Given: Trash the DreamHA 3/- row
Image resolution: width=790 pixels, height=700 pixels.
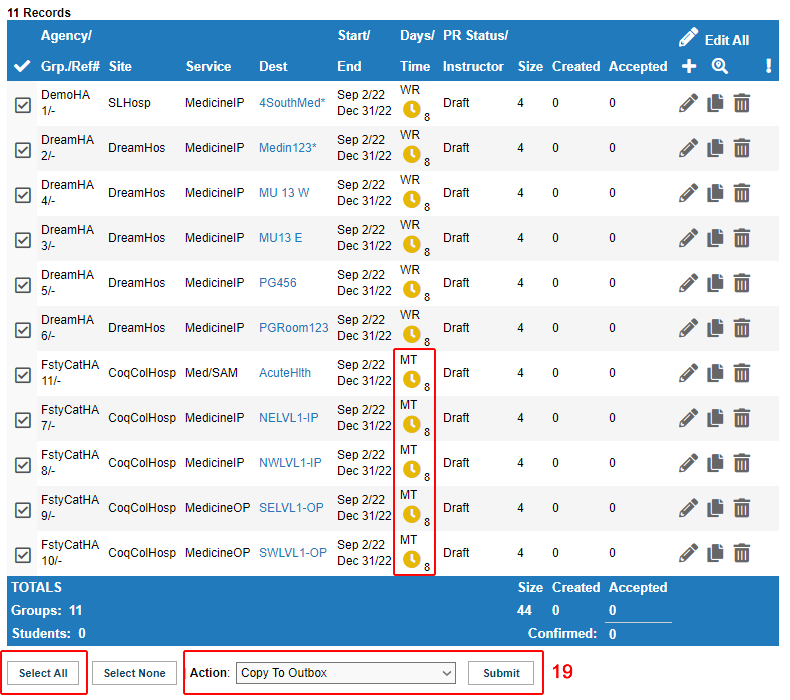Looking at the screenshot, I should [742, 238].
